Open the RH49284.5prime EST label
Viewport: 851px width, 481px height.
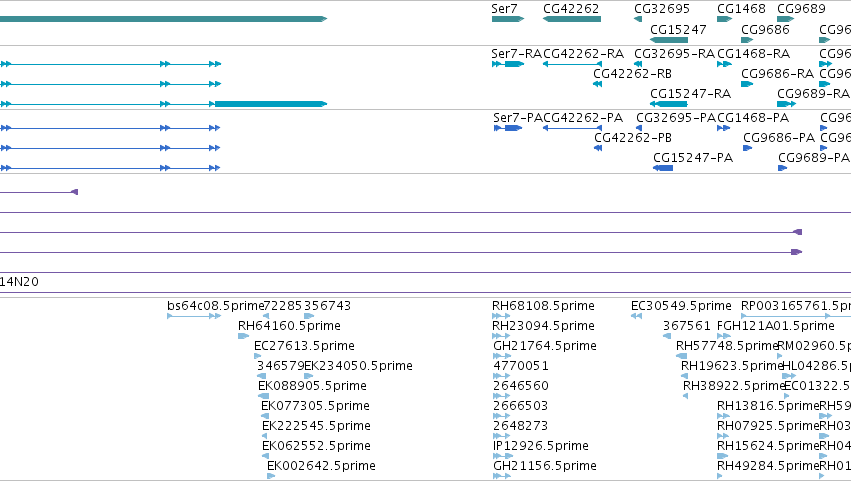[x=768, y=466]
